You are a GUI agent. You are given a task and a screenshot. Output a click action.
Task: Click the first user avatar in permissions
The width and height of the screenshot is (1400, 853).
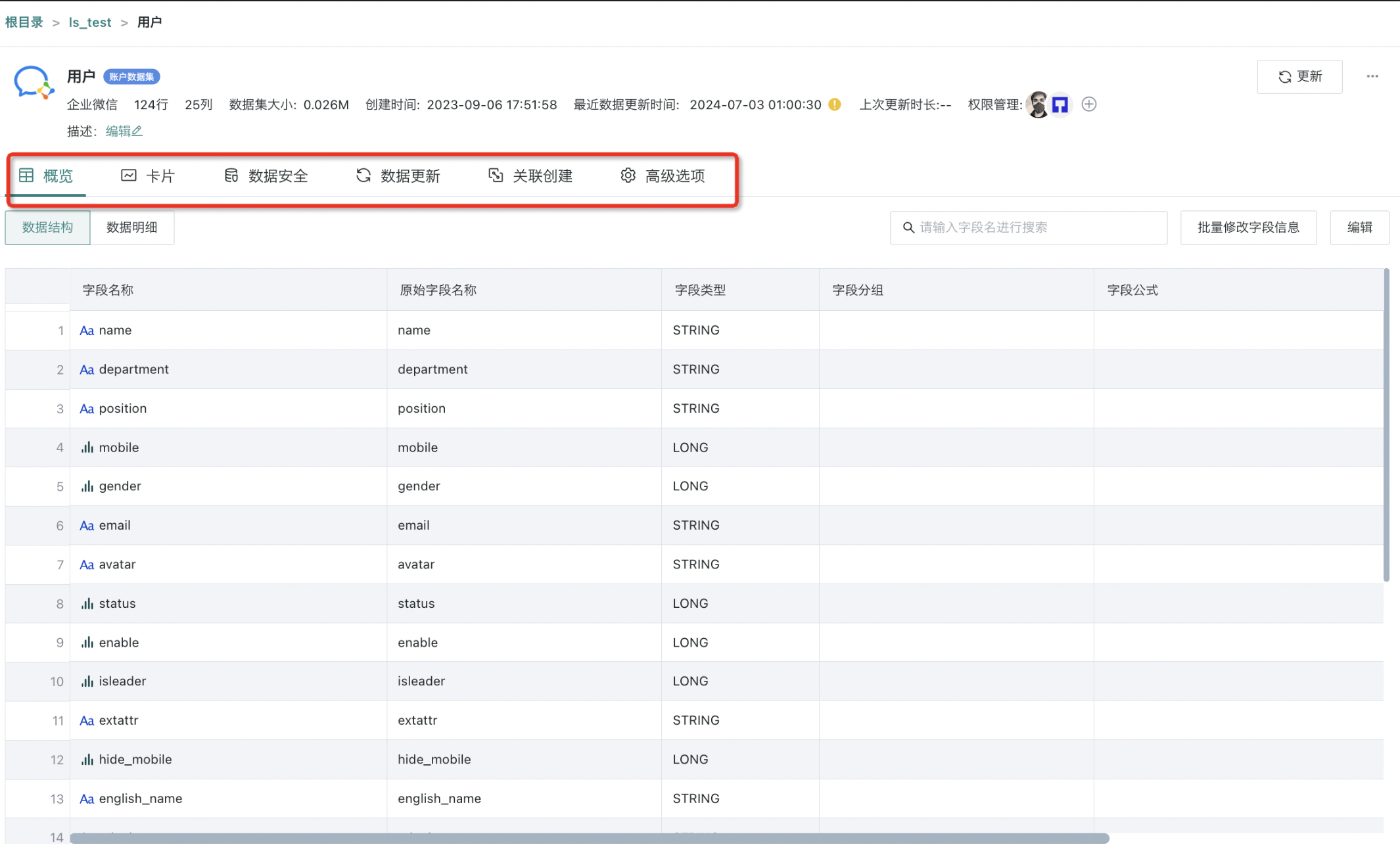pyautogui.click(x=1038, y=104)
